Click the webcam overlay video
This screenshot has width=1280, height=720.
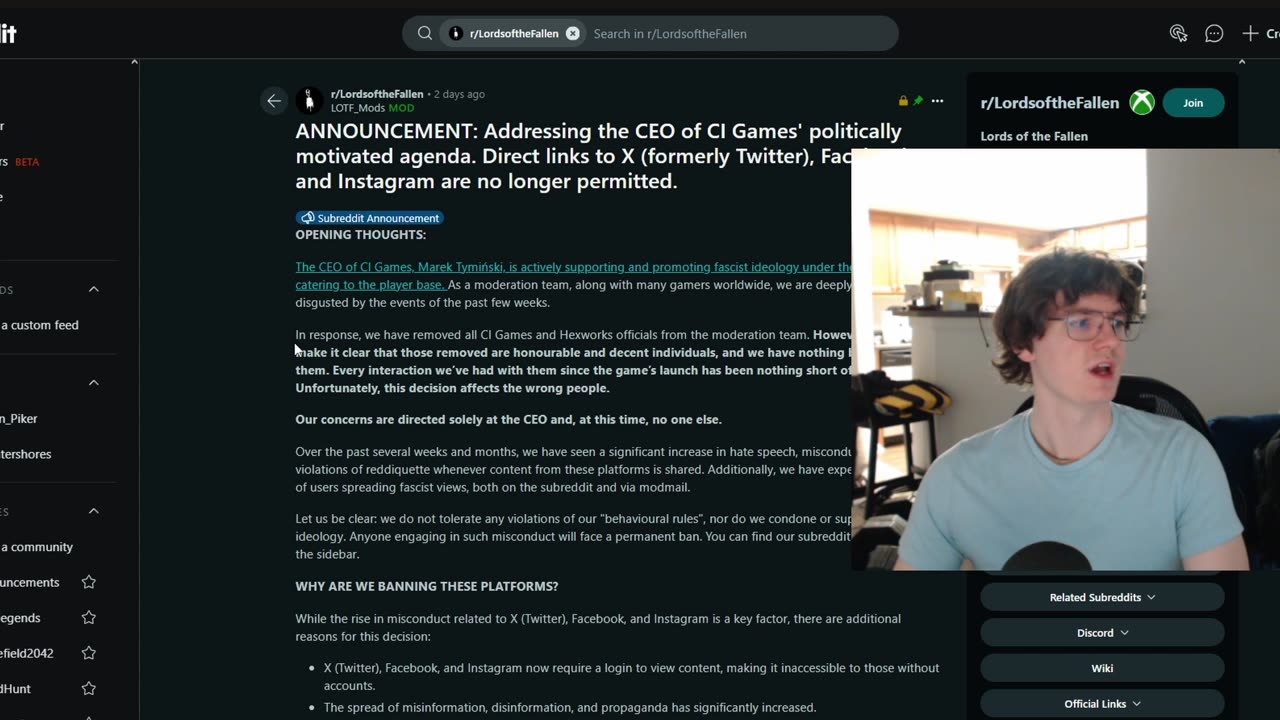pyautogui.click(x=1065, y=360)
